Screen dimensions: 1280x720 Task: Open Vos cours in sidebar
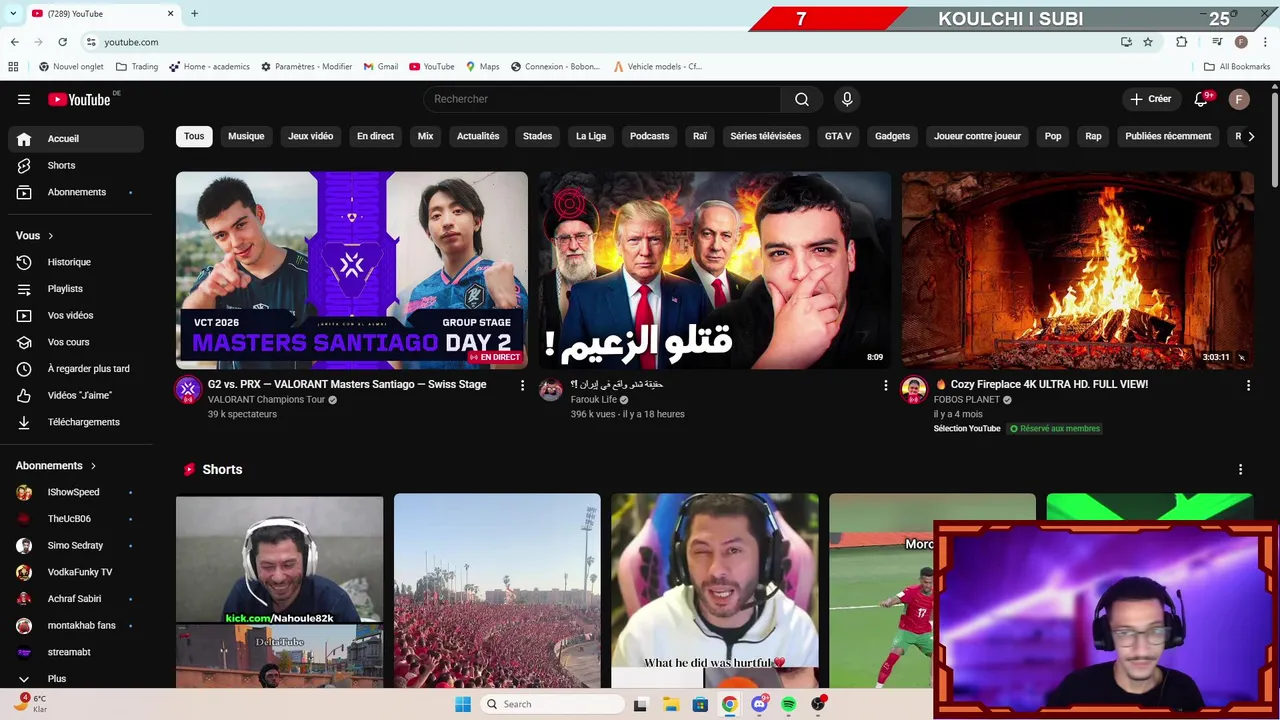(76, 342)
